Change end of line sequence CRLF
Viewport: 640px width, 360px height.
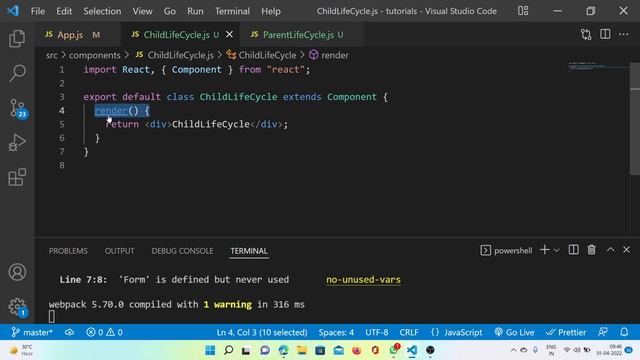[x=409, y=332]
